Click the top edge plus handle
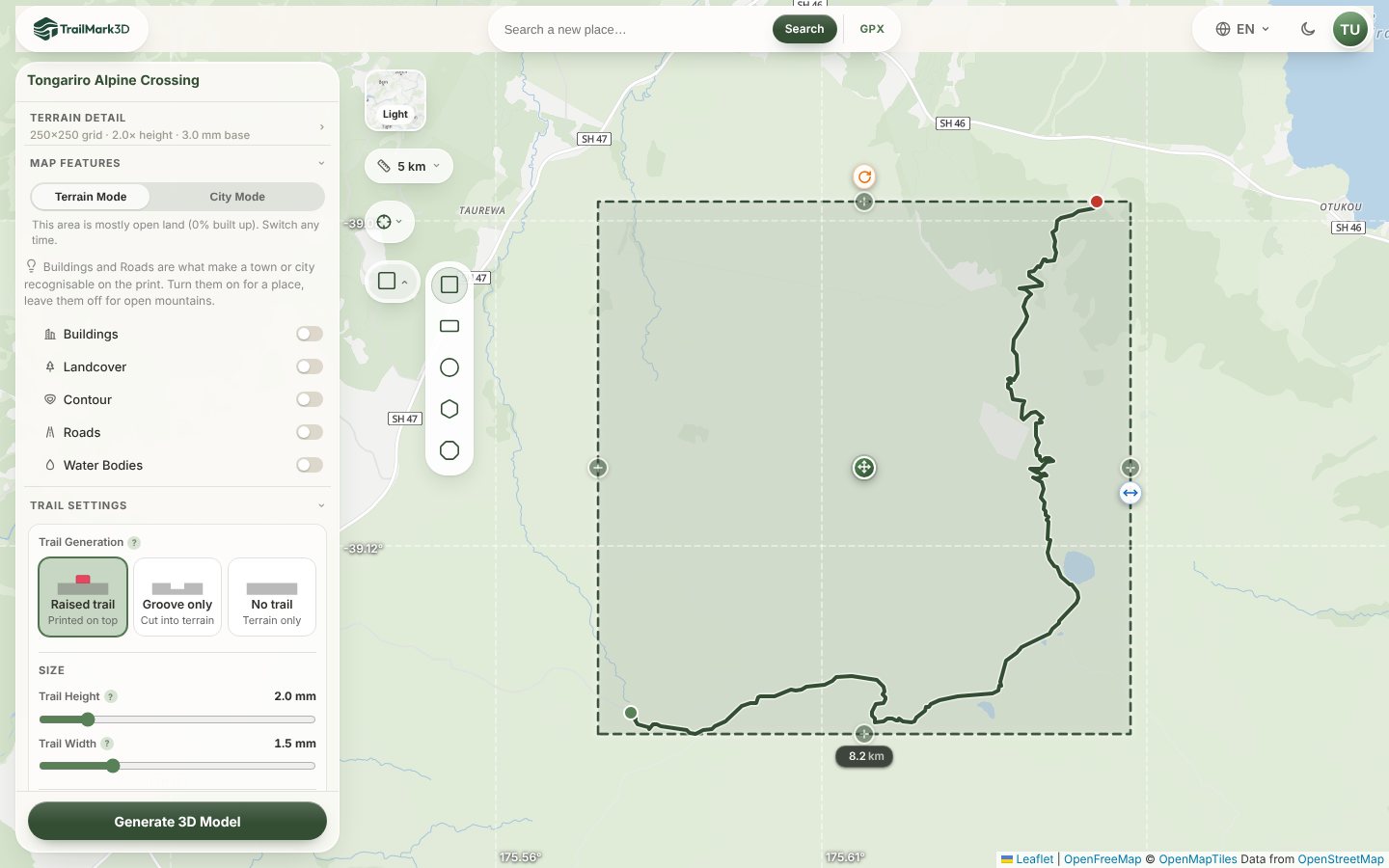 (x=864, y=202)
